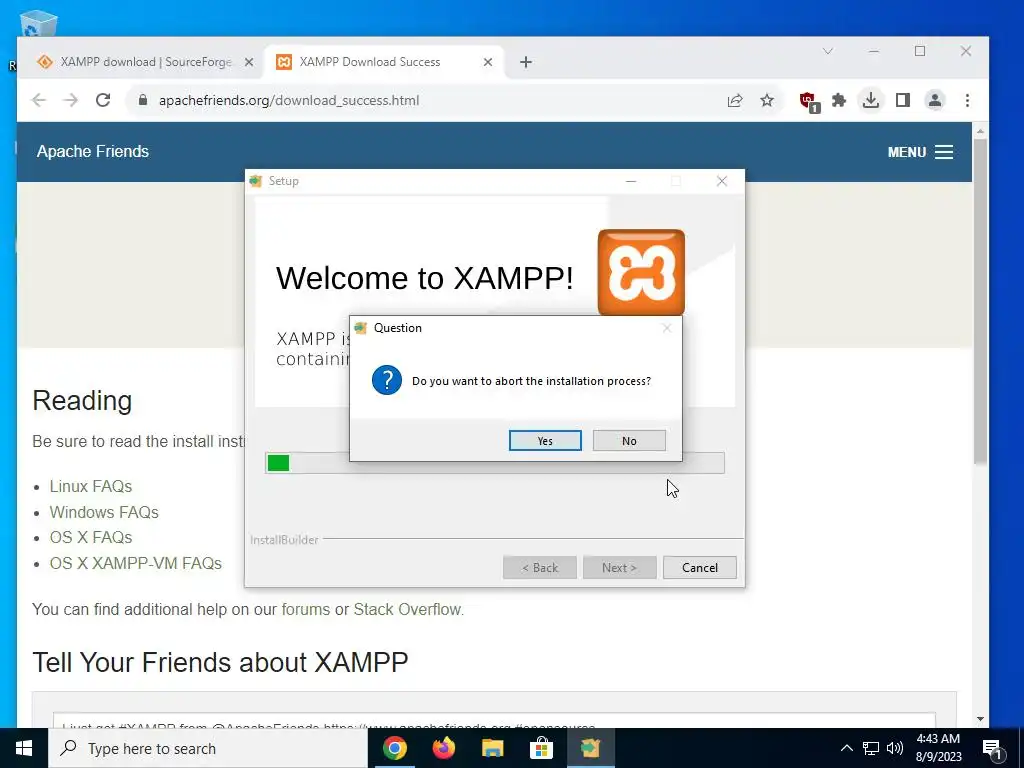The width and height of the screenshot is (1024, 768).
Task: Toggle Chrome side panel
Action: coord(903,100)
